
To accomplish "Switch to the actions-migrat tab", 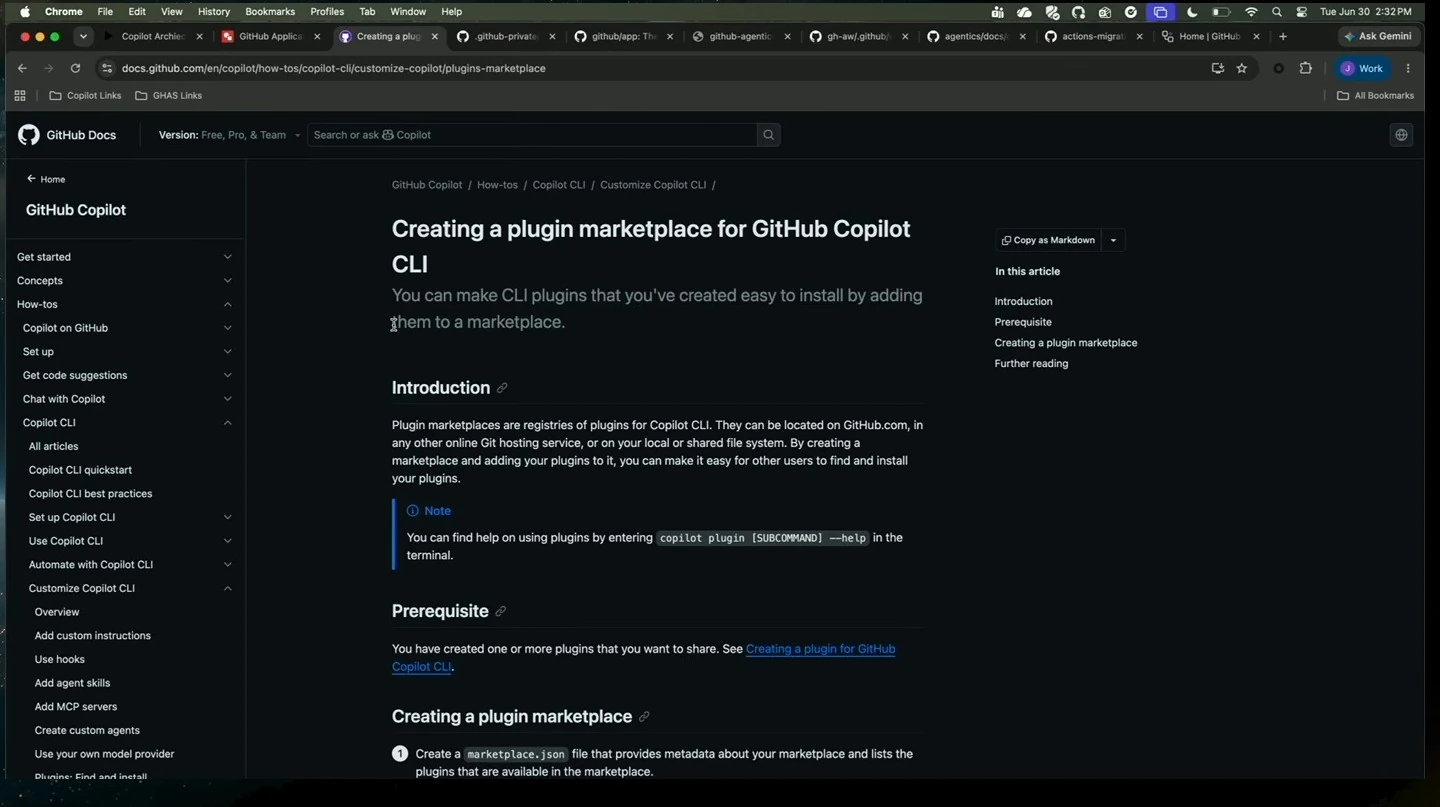I will 1092,36.
